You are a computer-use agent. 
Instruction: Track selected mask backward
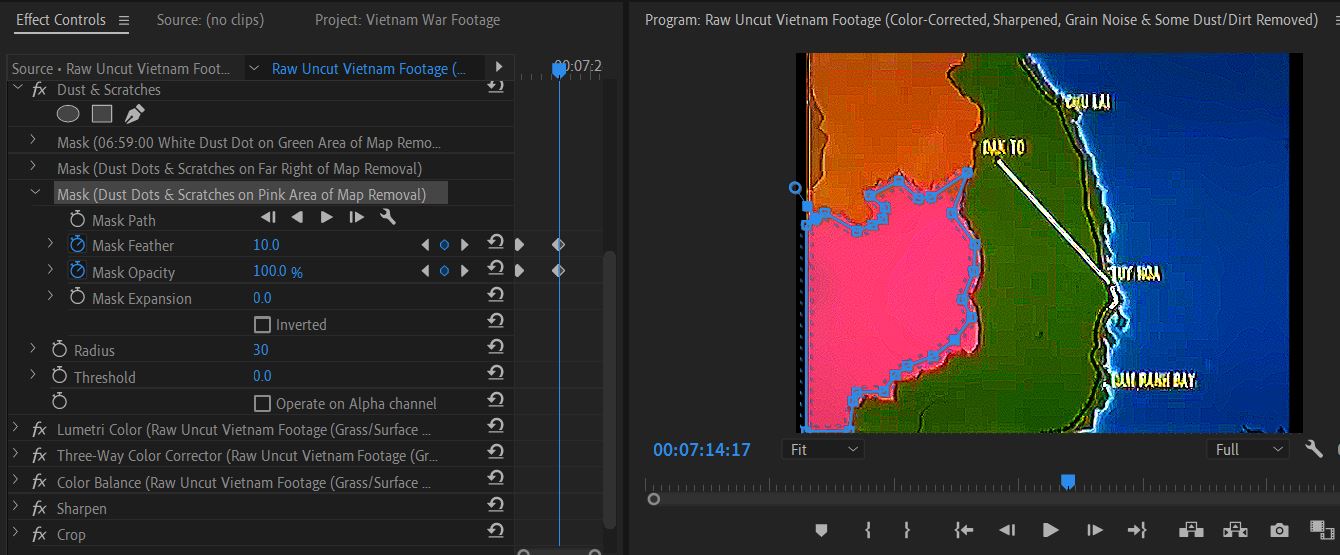[x=297, y=218]
